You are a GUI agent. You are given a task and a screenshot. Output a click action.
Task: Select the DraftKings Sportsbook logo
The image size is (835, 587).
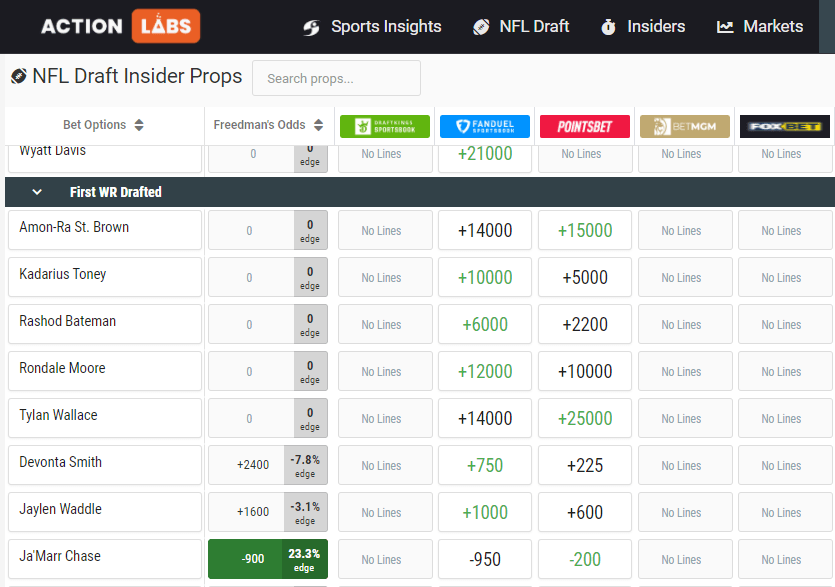(x=384, y=126)
